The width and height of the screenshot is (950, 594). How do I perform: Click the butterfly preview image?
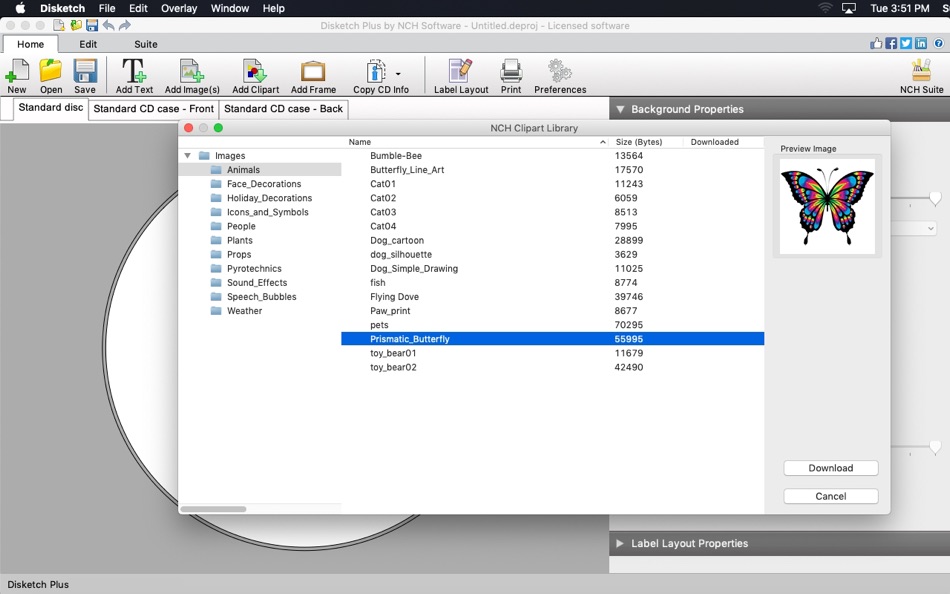coord(827,207)
